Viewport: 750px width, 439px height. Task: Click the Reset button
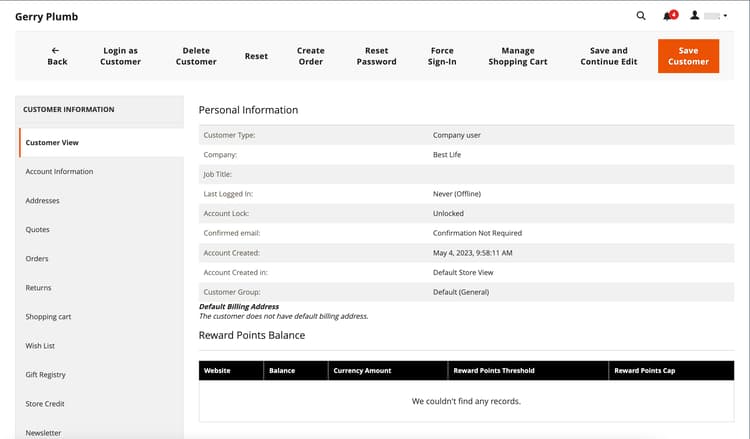pos(256,56)
